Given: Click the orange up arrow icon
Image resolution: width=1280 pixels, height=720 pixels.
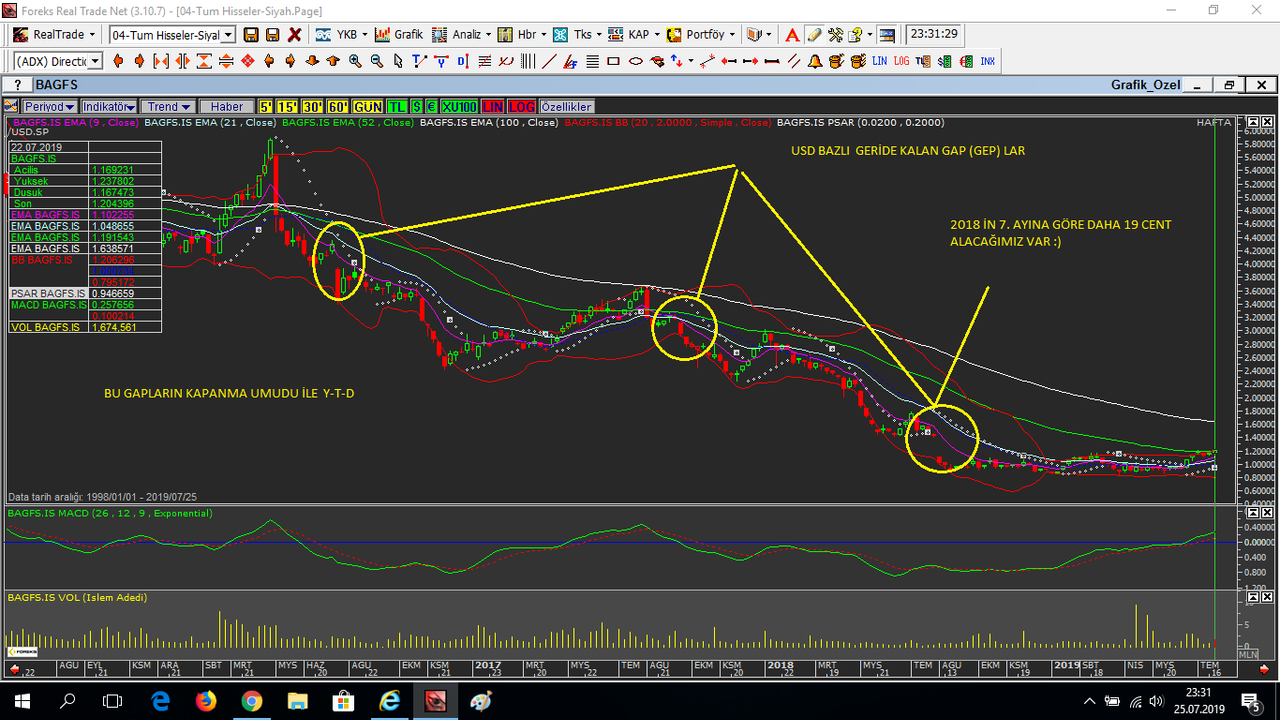Looking at the screenshot, I should tap(333, 61).
